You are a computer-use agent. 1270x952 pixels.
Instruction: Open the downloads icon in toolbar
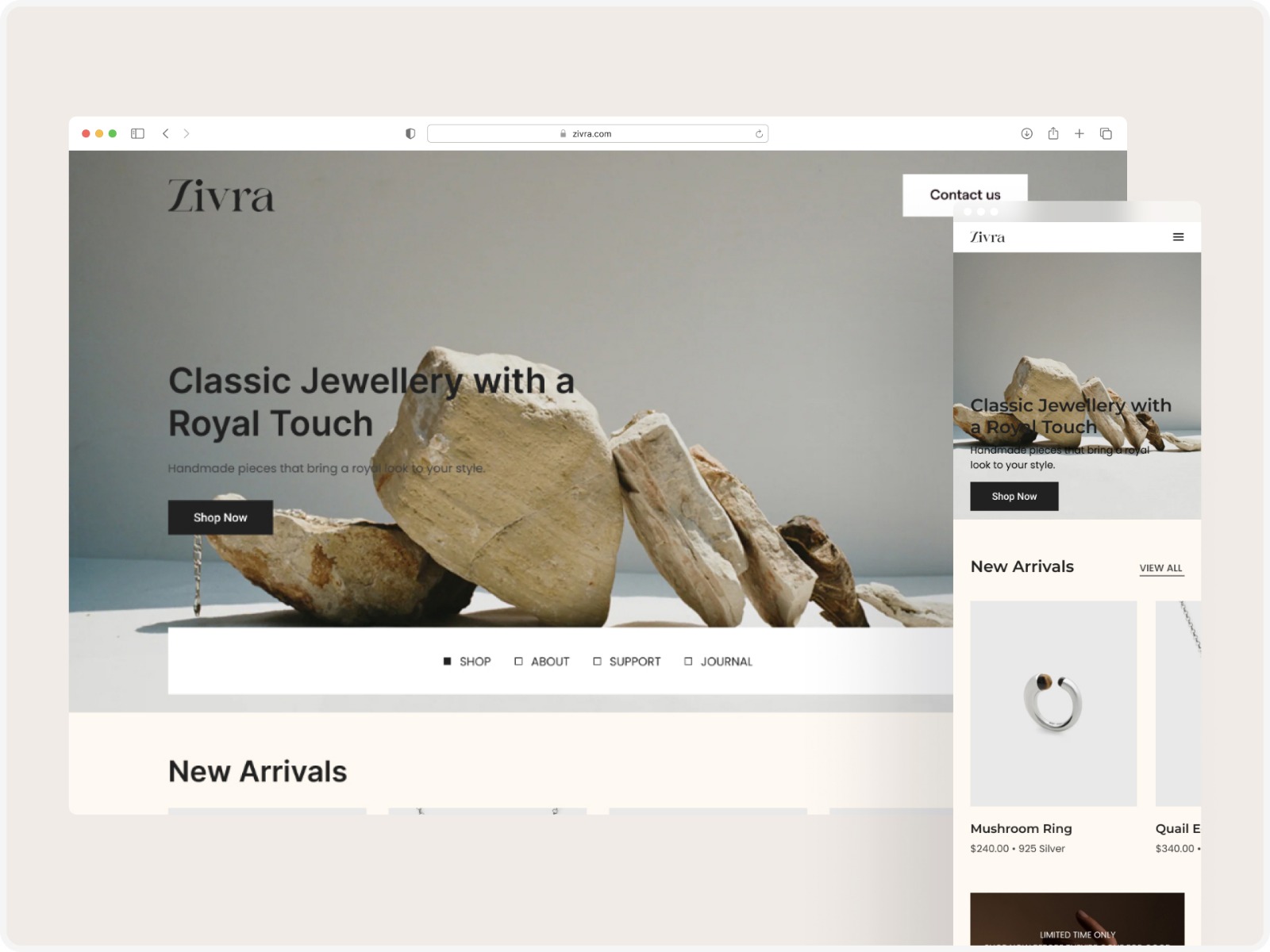[x=1026, y=133]
